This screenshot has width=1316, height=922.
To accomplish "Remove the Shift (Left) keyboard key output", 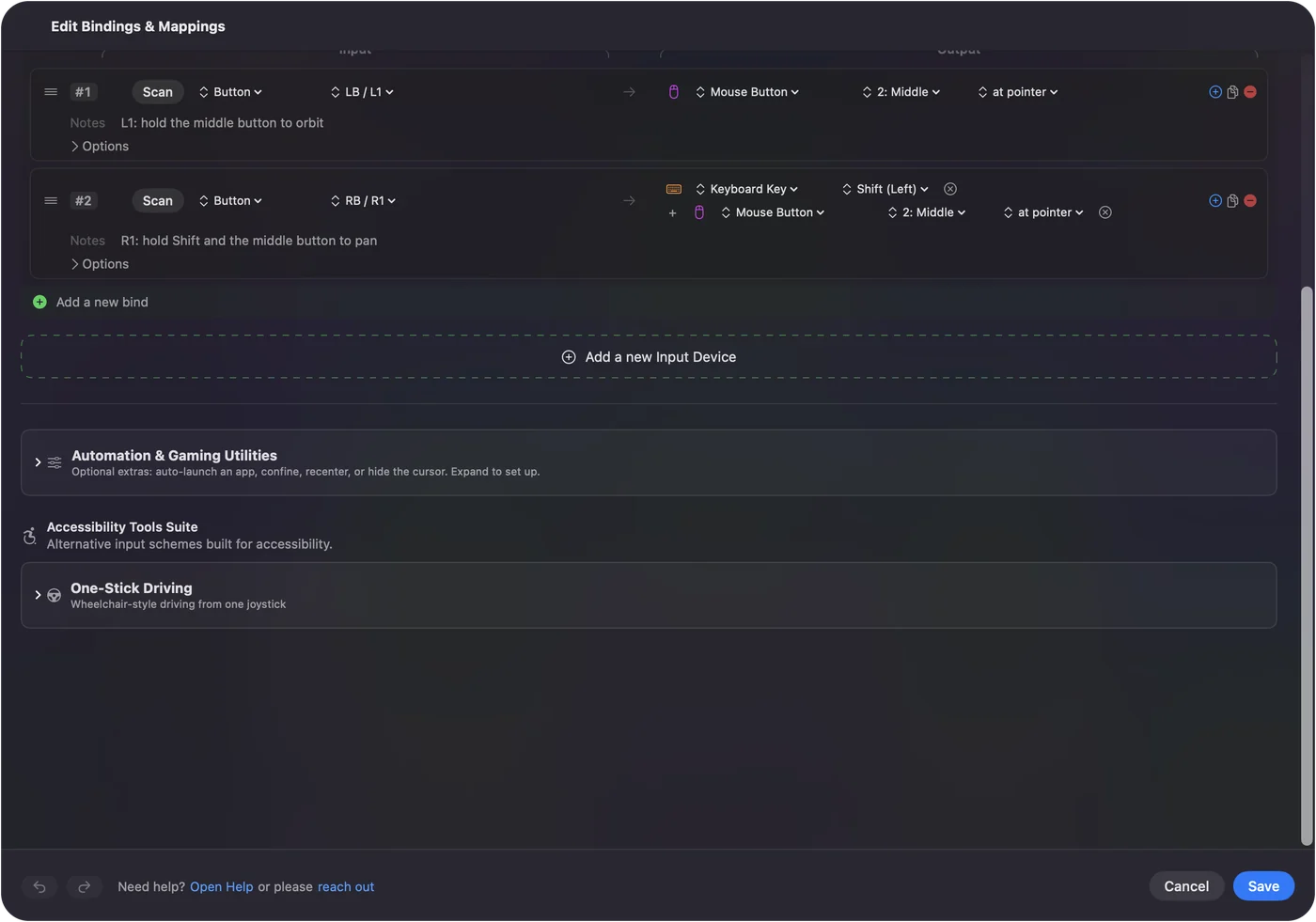I will click(950, 189).
